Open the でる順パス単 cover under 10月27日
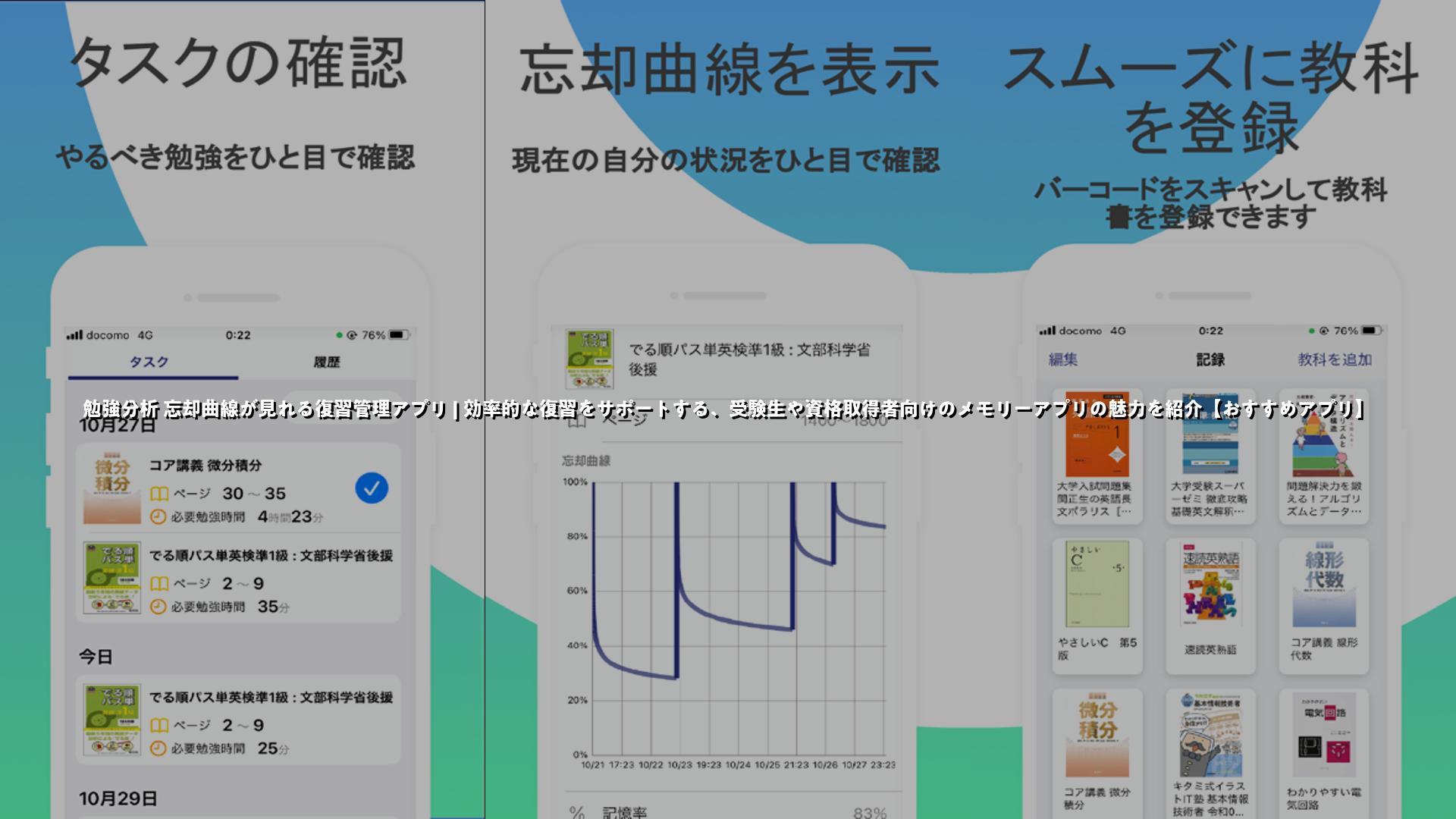 pyautogui.click(x=112, y=578)
